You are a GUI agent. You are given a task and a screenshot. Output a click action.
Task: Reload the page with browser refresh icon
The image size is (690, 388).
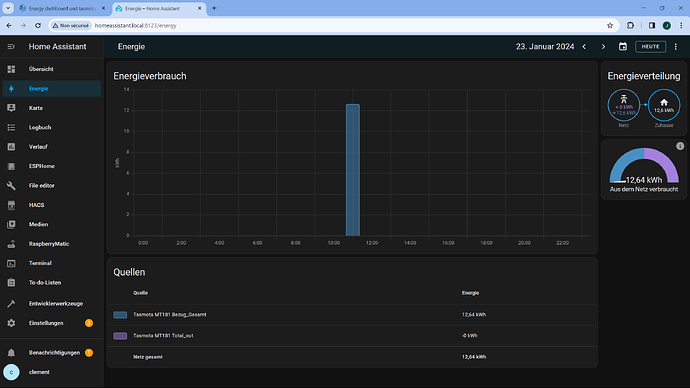(38, 26)
